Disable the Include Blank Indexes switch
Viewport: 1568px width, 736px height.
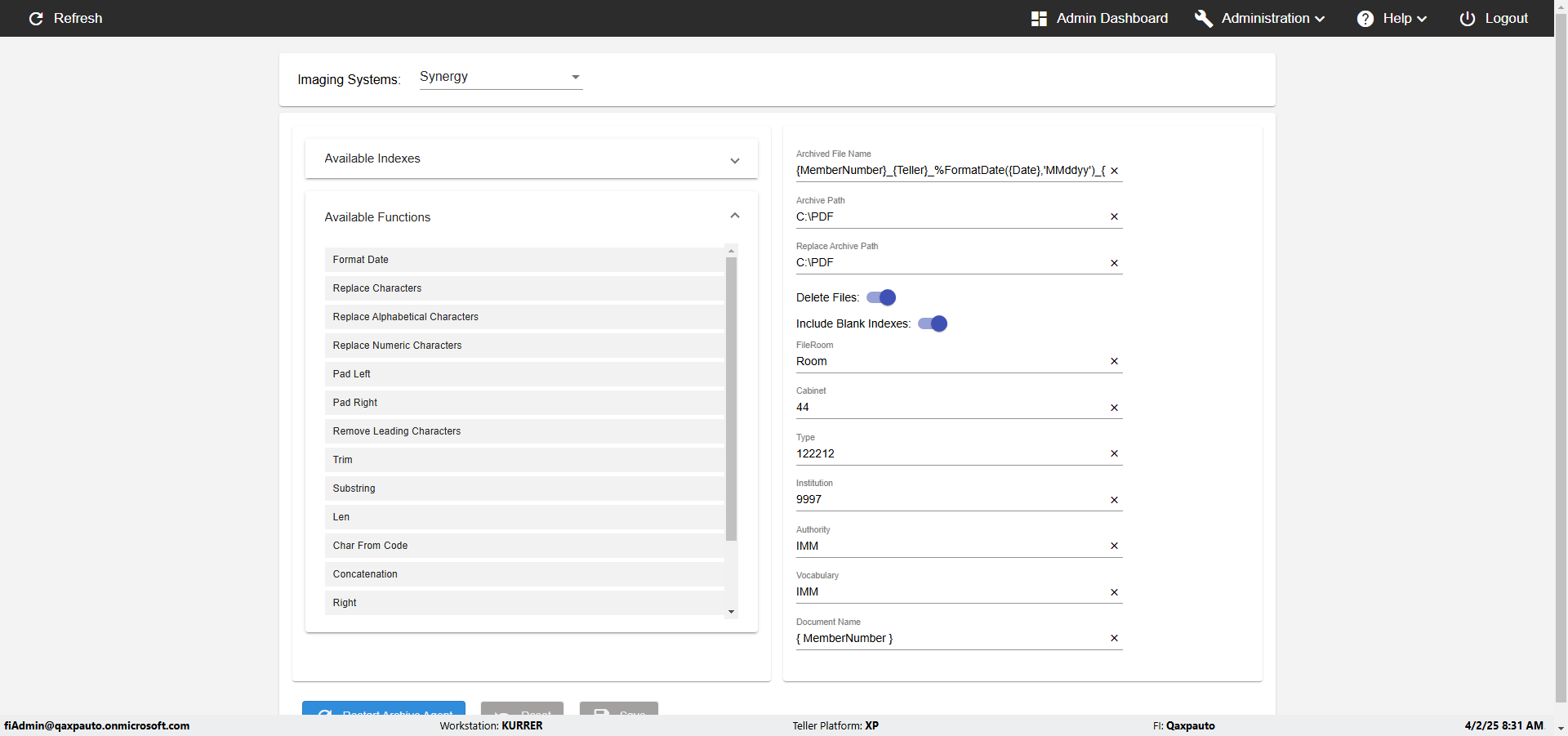pyautogui.click(x=933, y=323)
